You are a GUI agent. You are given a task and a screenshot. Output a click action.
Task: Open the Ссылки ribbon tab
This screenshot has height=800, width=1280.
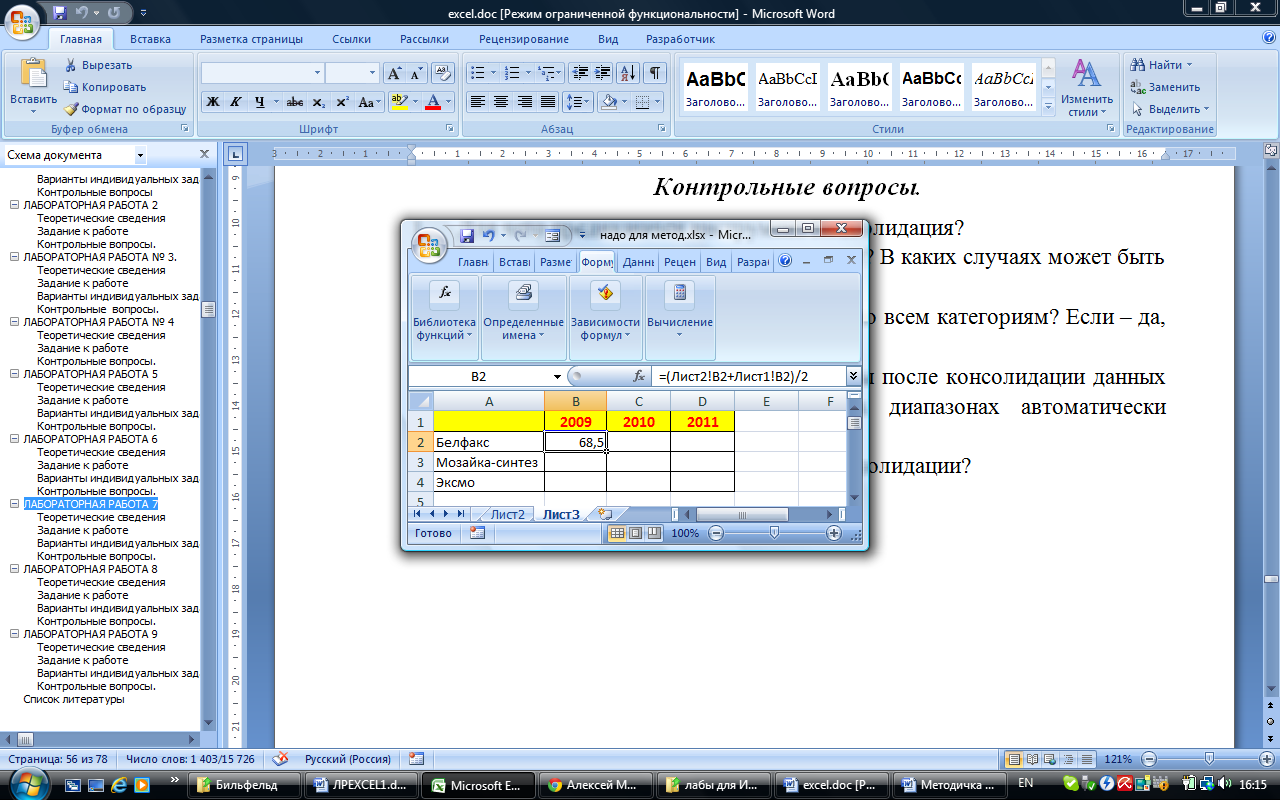tap(351, 39)
